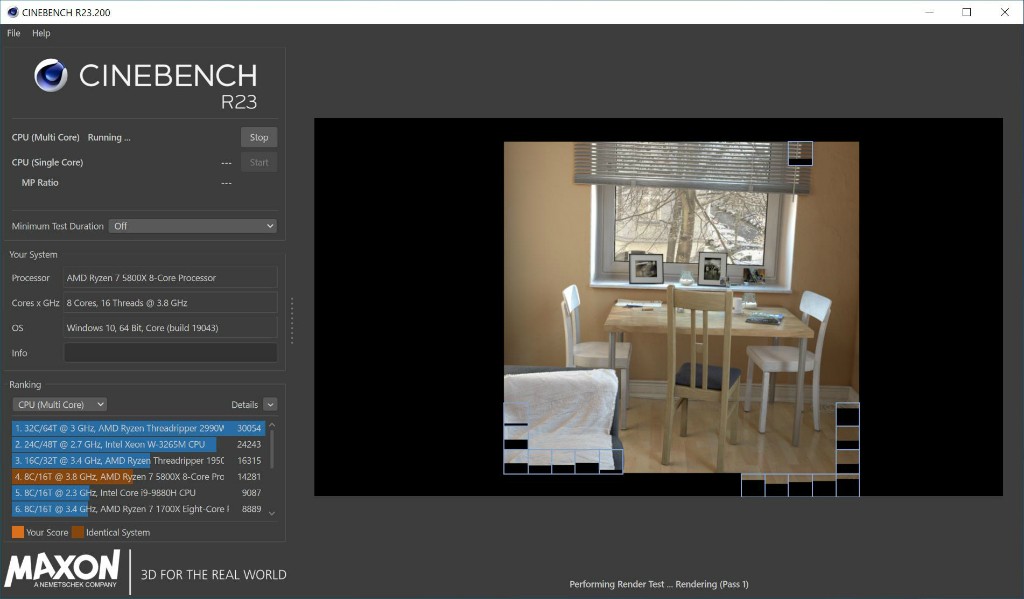1024x599 pixels.
Task: Click the score 30054 in ranking
Action: [249, 429]
